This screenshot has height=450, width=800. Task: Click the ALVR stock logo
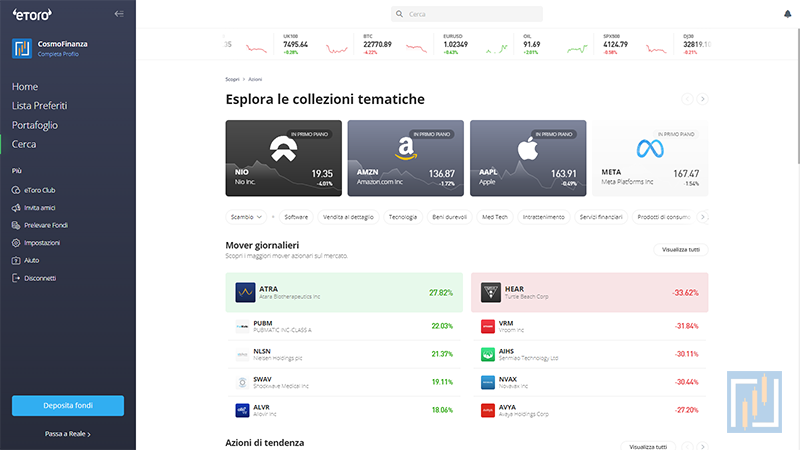click(x=242, y=410)
